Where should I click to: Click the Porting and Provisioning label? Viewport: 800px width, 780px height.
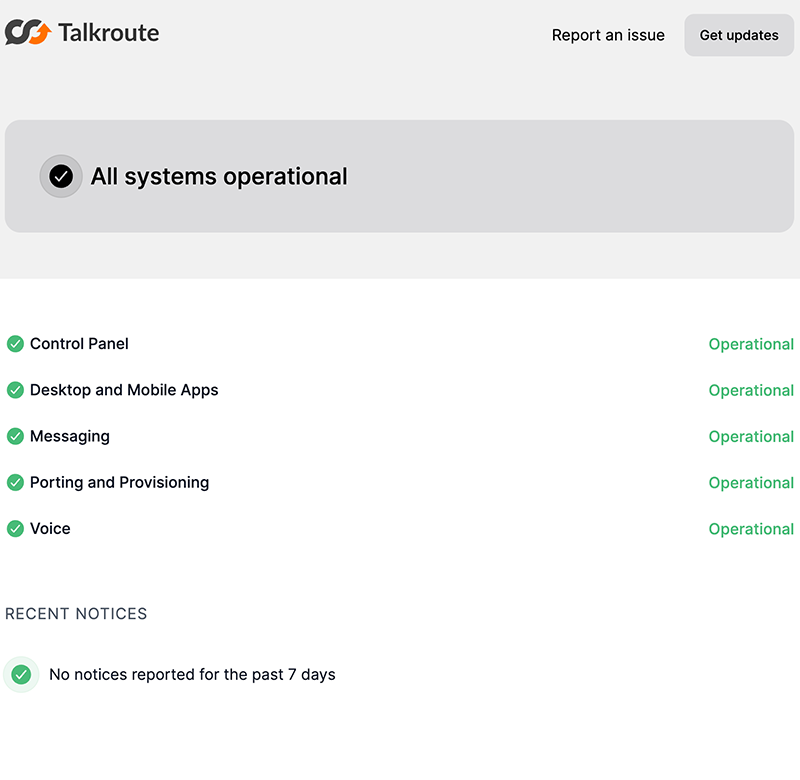[x=119, y=482]
